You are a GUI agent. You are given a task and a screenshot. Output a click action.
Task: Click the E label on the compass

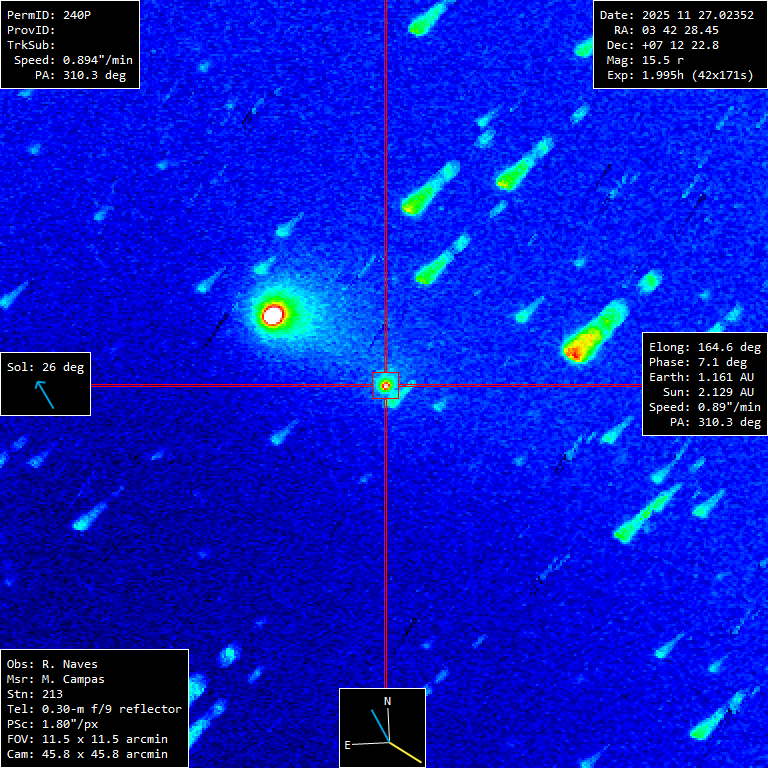[348, 745]
